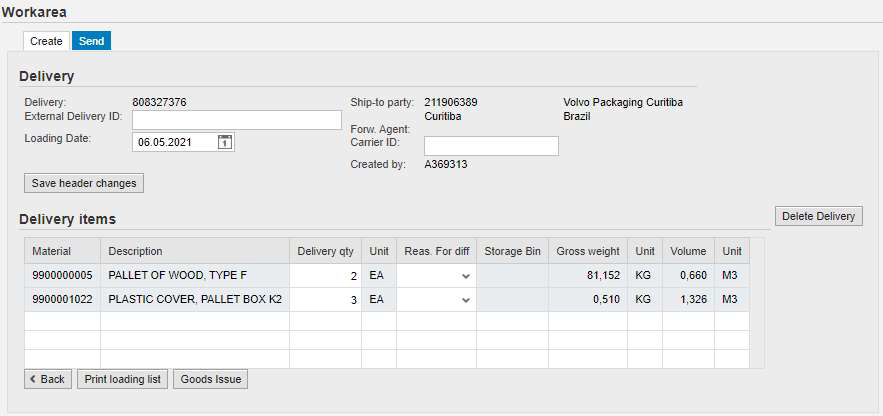Edit delivery qty for PLASTIC COVER row
883x416 pixels.
(x=326, y=299)
